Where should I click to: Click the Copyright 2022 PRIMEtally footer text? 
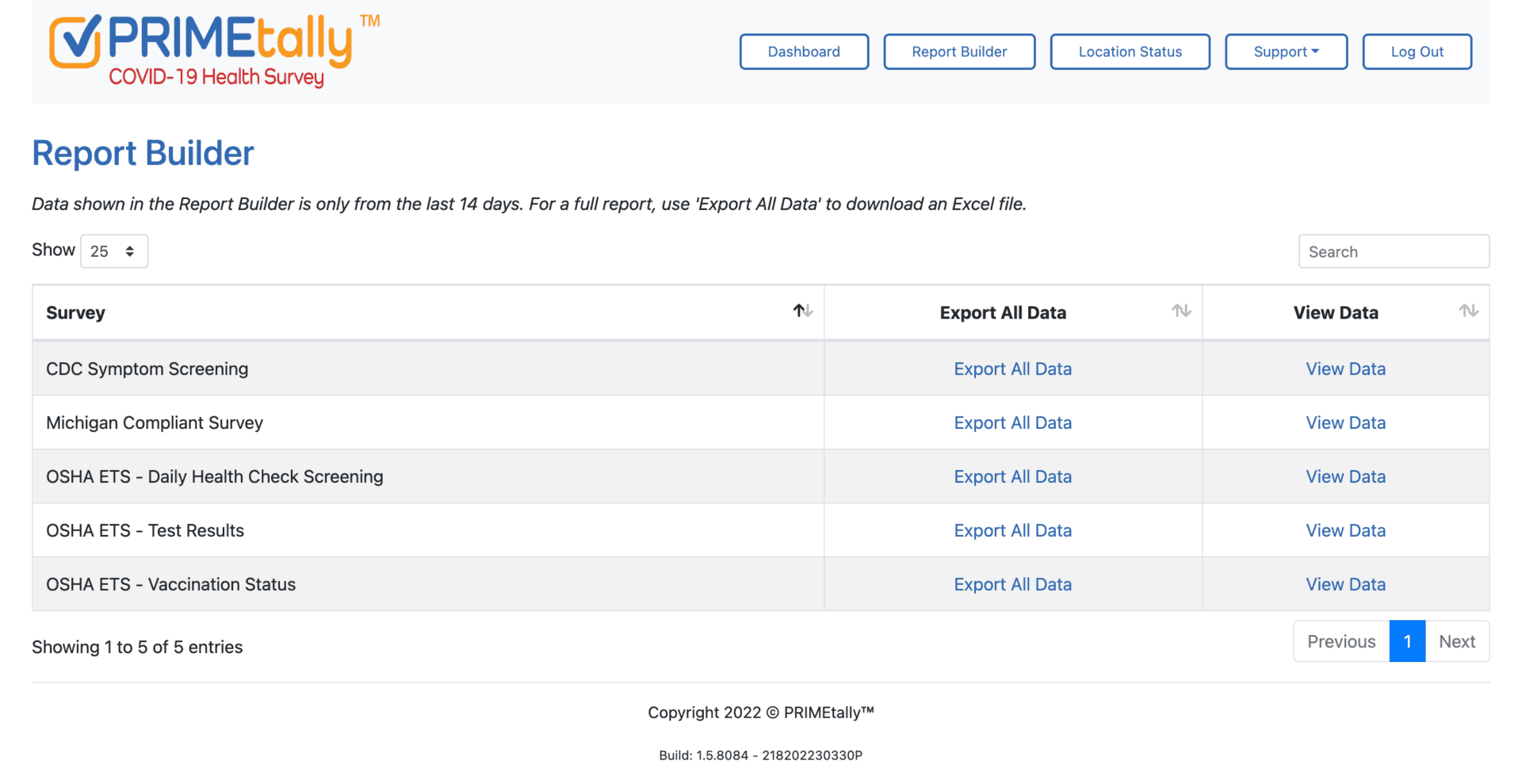[x=761, y=712]
